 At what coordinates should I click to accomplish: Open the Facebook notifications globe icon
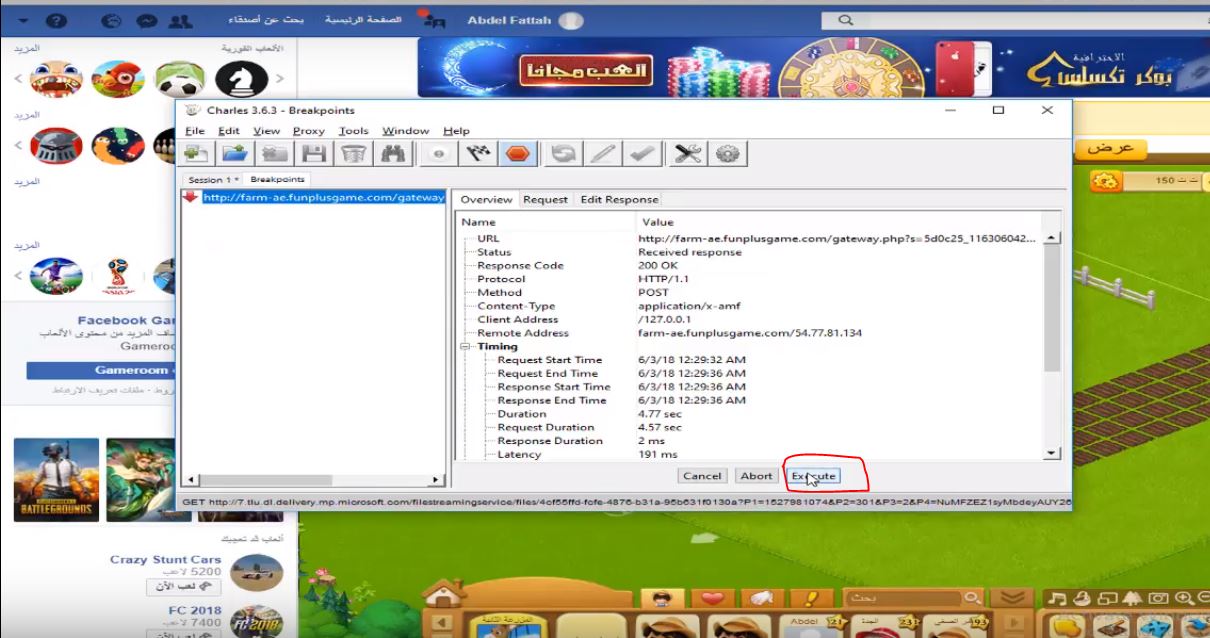pyautogui.click(x=113, y=20)
